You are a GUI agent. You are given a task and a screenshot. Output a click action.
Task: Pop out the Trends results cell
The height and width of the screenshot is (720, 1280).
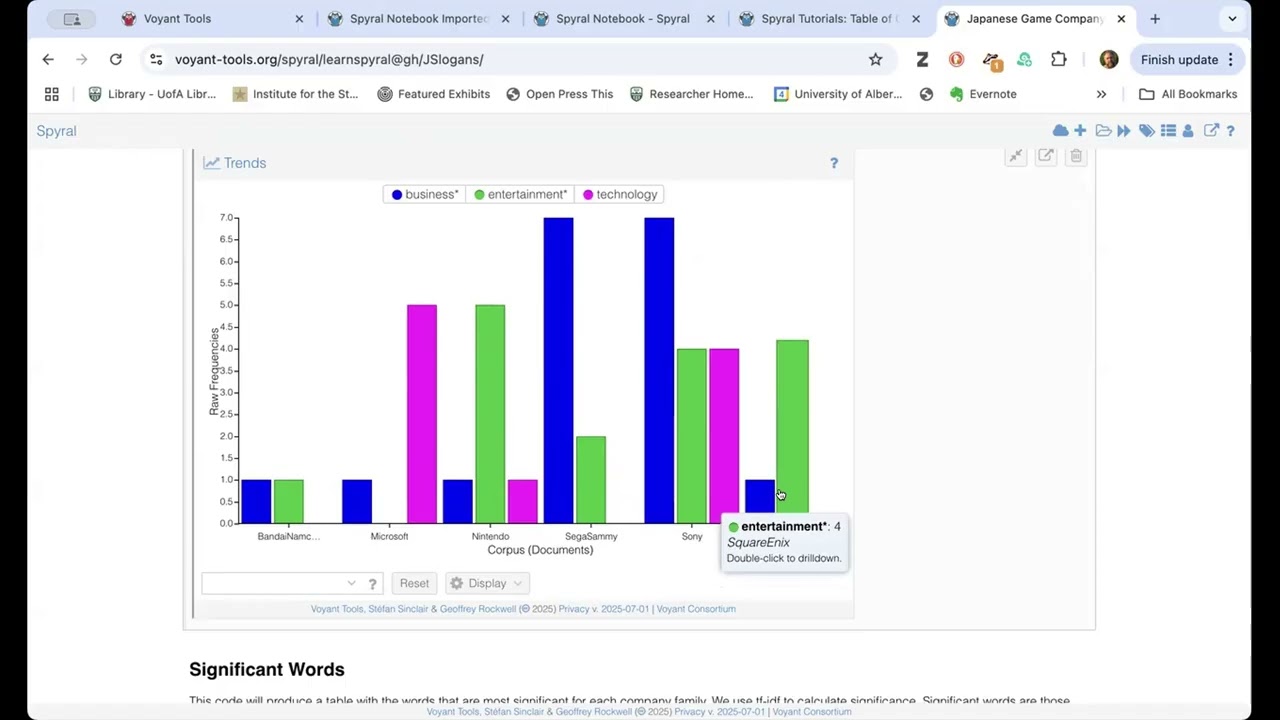pos(1046,156)
